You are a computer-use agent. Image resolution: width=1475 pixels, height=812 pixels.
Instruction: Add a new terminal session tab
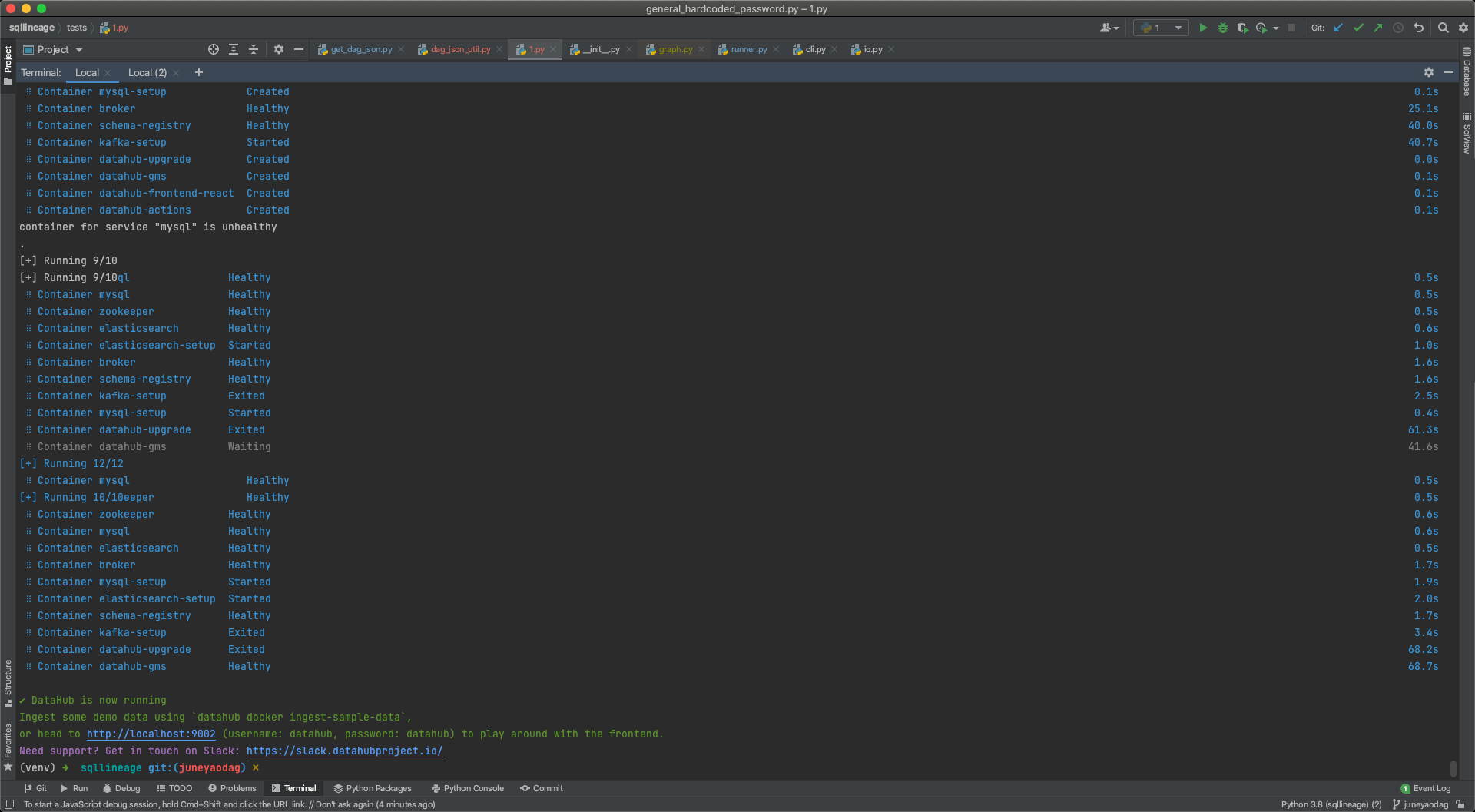point(199,72)
